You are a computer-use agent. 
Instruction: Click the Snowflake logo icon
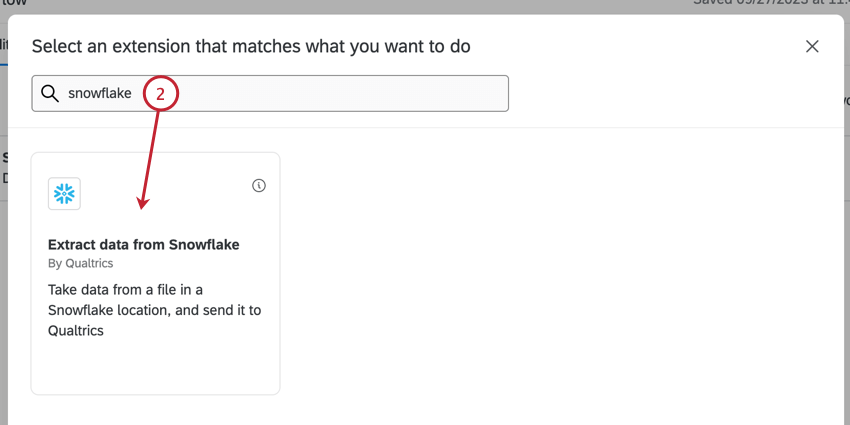[65, 194]
